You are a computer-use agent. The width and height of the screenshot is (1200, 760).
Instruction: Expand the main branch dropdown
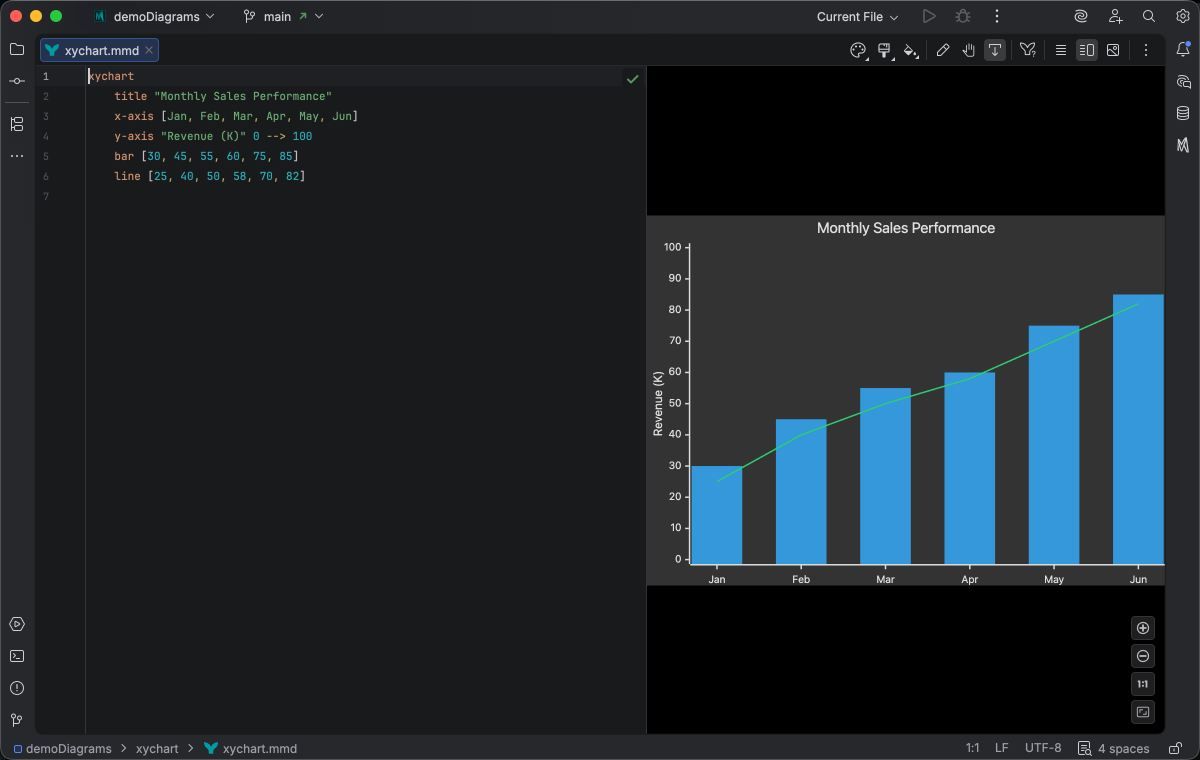tap(283, 17)
